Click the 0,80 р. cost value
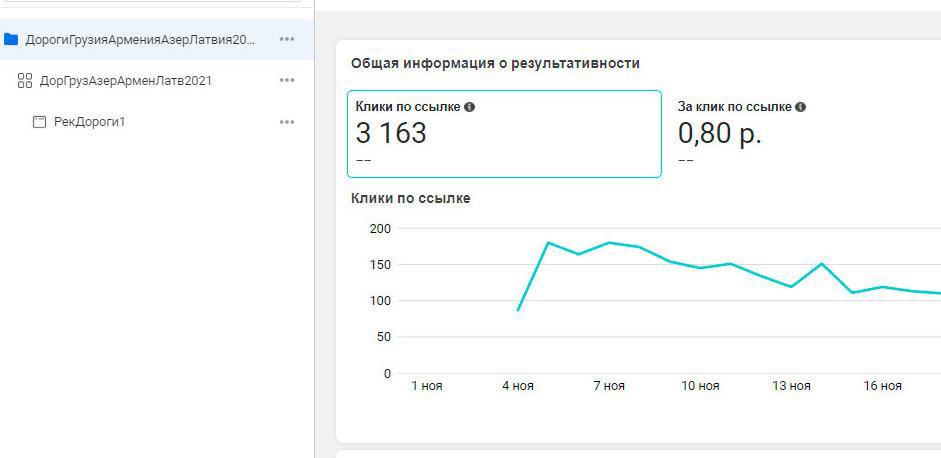 (x=720, y=133)
